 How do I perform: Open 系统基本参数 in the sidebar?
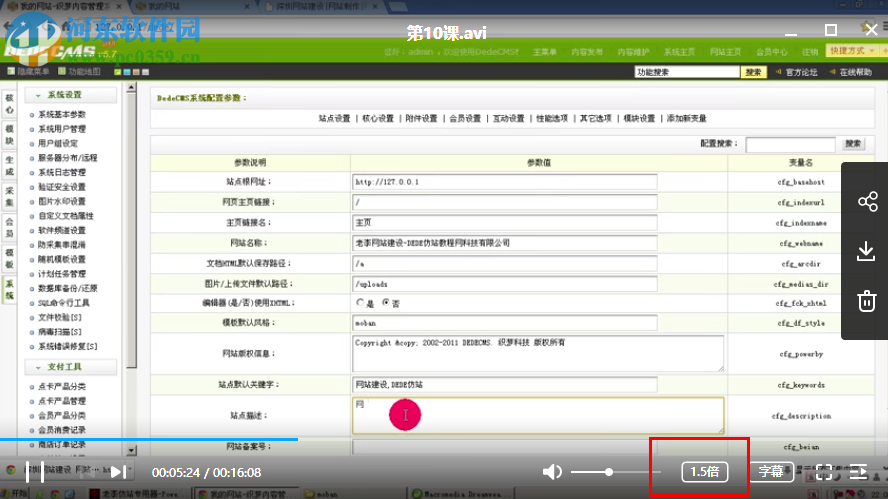[x=62, y=114]
